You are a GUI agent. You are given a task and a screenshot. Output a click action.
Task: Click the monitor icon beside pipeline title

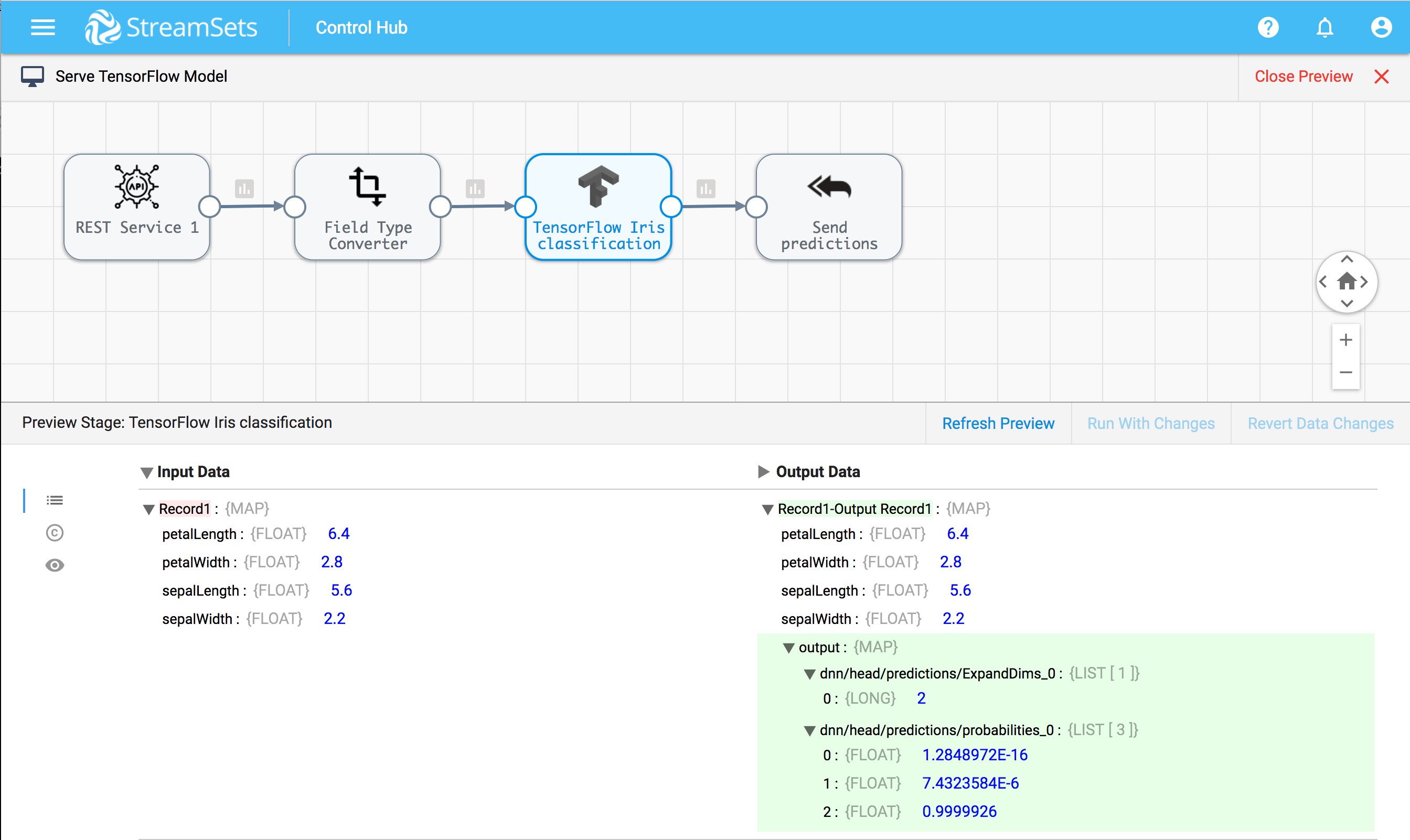pos(33,77)
